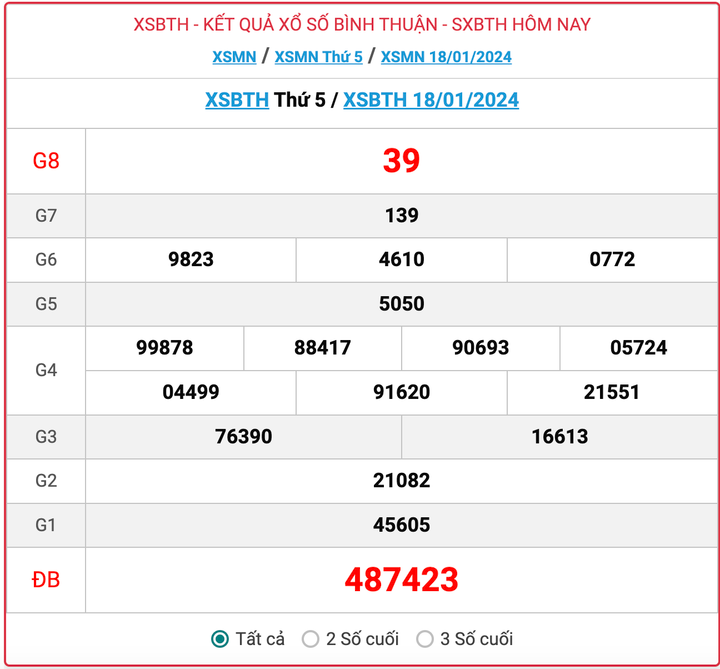Image resolution: width=720 pixels, height=669 pixels.
Task: Click the ĐB row label
Action: (45, 579)
